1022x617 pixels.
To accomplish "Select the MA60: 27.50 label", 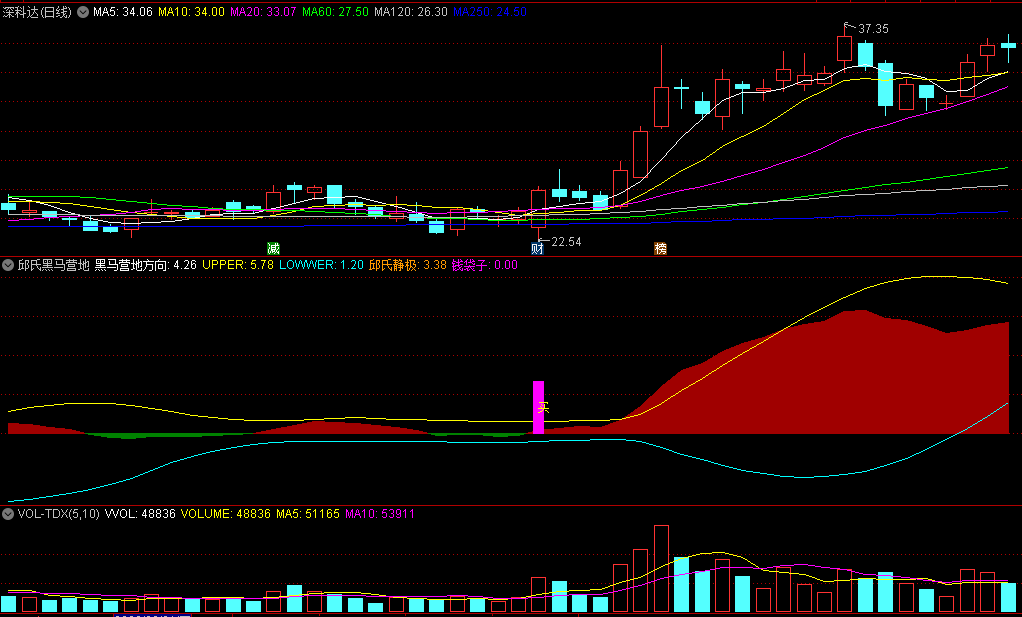I will [x=336, y=12].
